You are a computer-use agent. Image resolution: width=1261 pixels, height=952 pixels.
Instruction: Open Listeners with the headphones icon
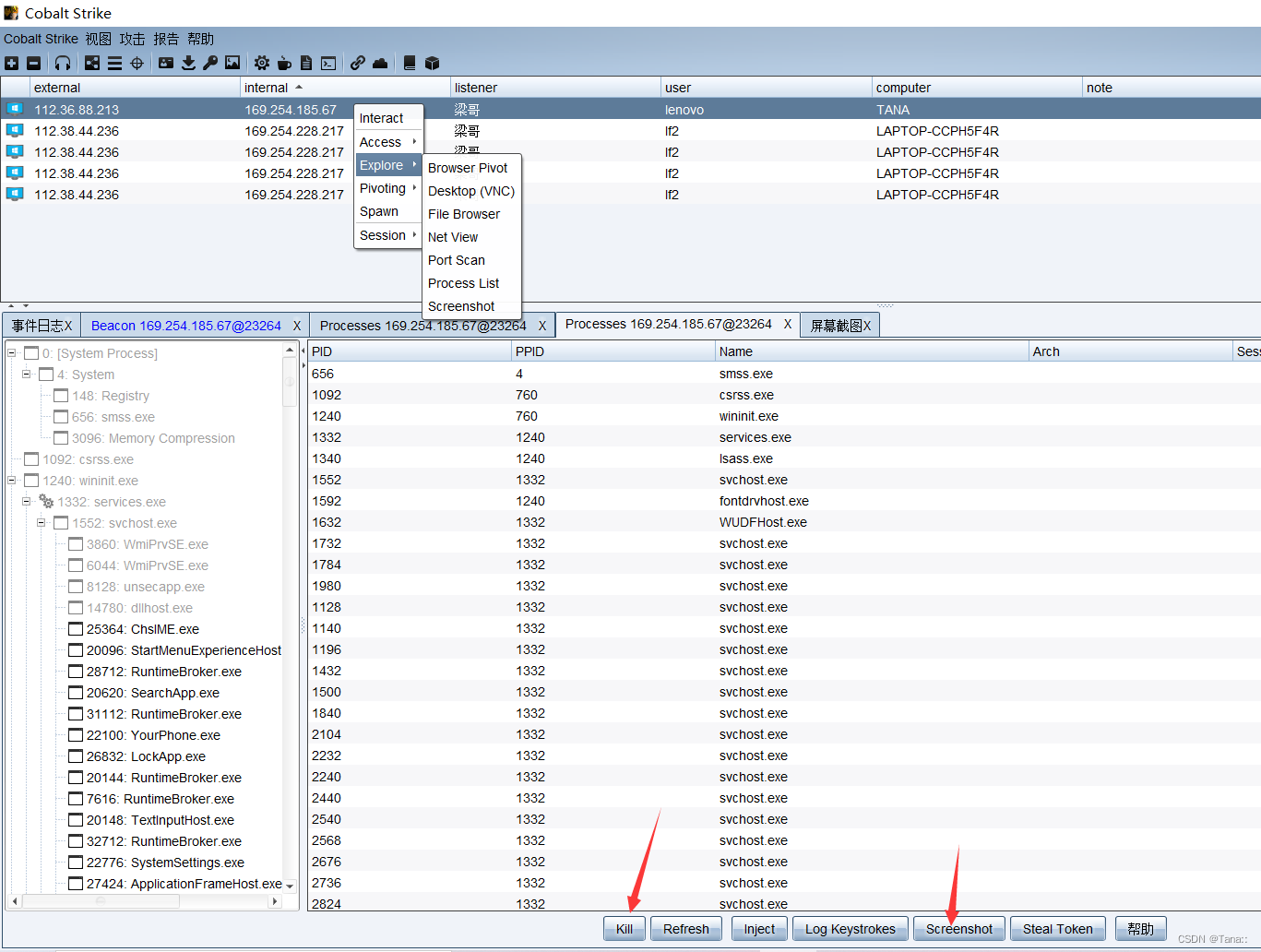coord(63,64)
